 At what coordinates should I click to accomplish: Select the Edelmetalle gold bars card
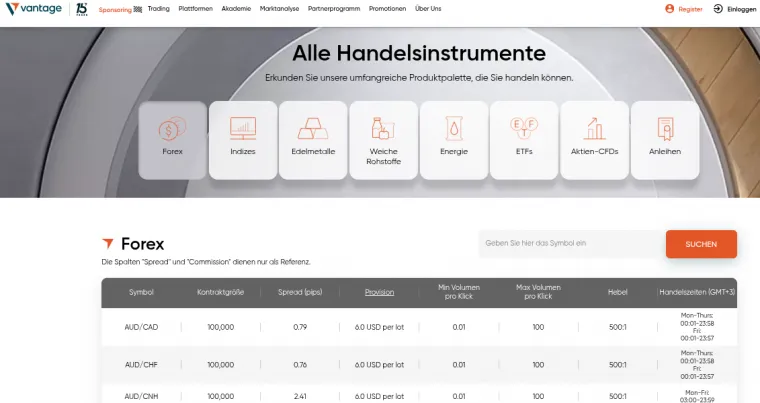coord(313,140)
